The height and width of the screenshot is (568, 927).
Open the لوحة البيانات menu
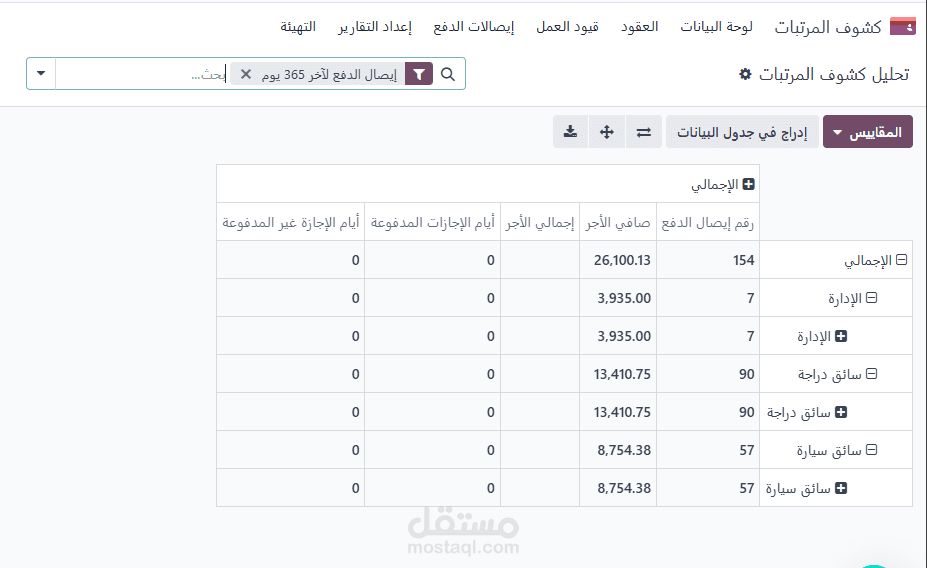point(716,27)
